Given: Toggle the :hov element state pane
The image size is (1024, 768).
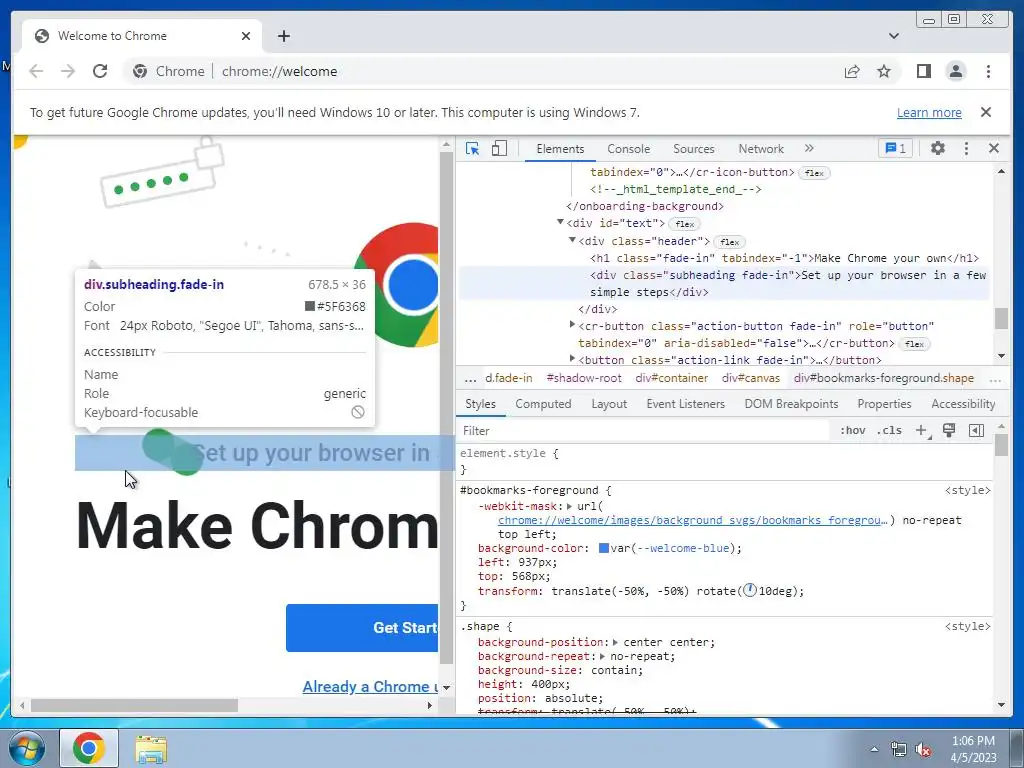Looking at the screenshot, I should [x=853, y=430].
